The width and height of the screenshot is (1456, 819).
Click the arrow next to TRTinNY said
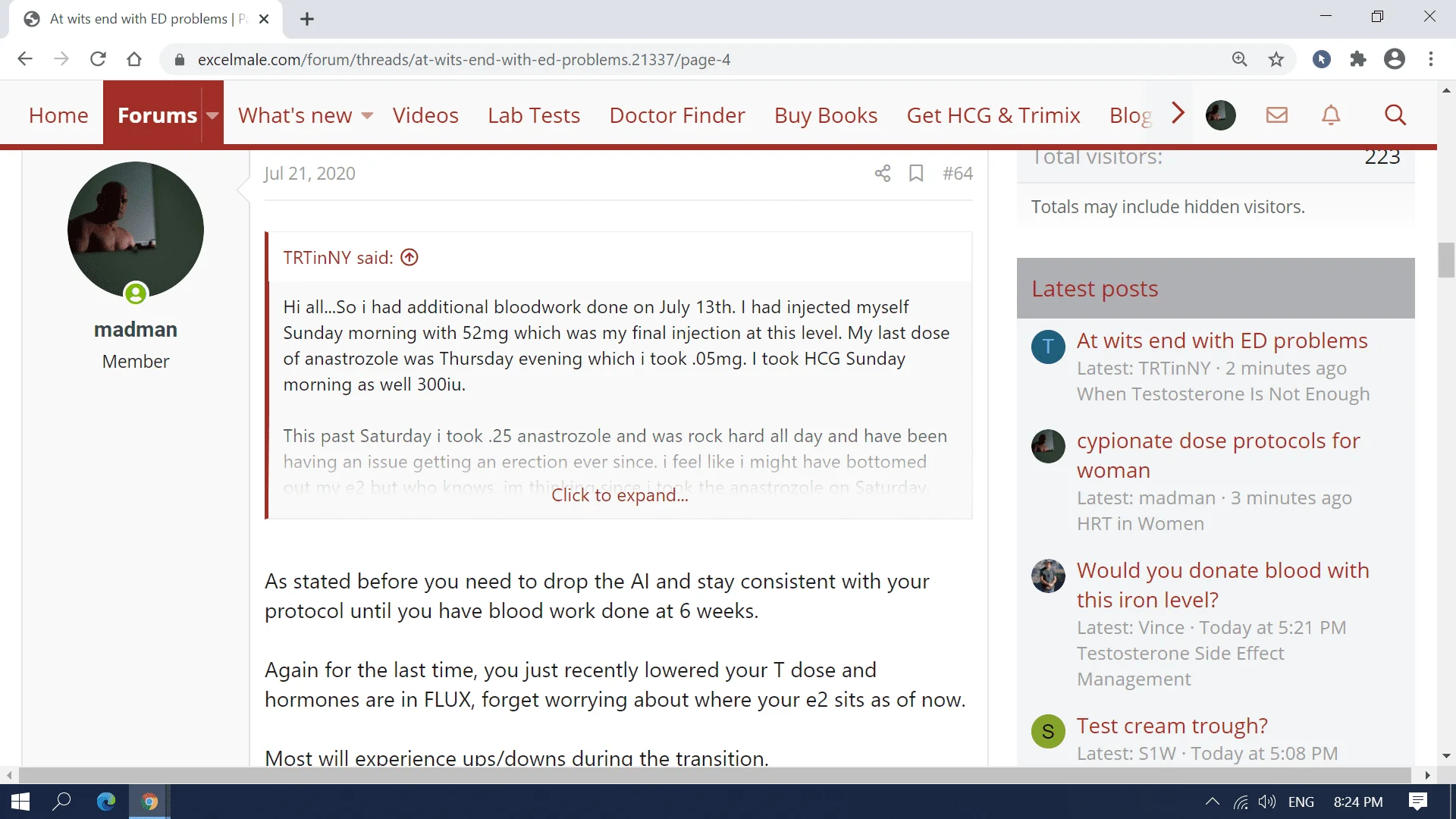409,258
